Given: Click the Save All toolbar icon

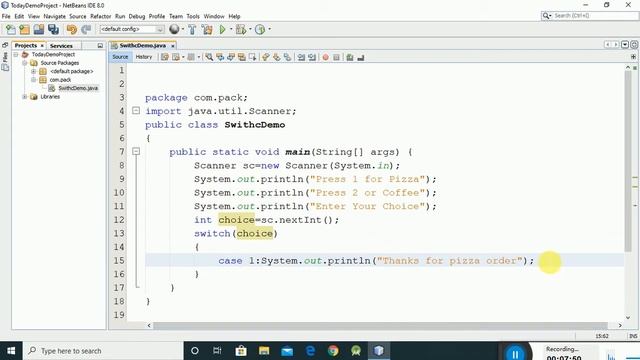Looking at the screenshot, I should point(53,29).
